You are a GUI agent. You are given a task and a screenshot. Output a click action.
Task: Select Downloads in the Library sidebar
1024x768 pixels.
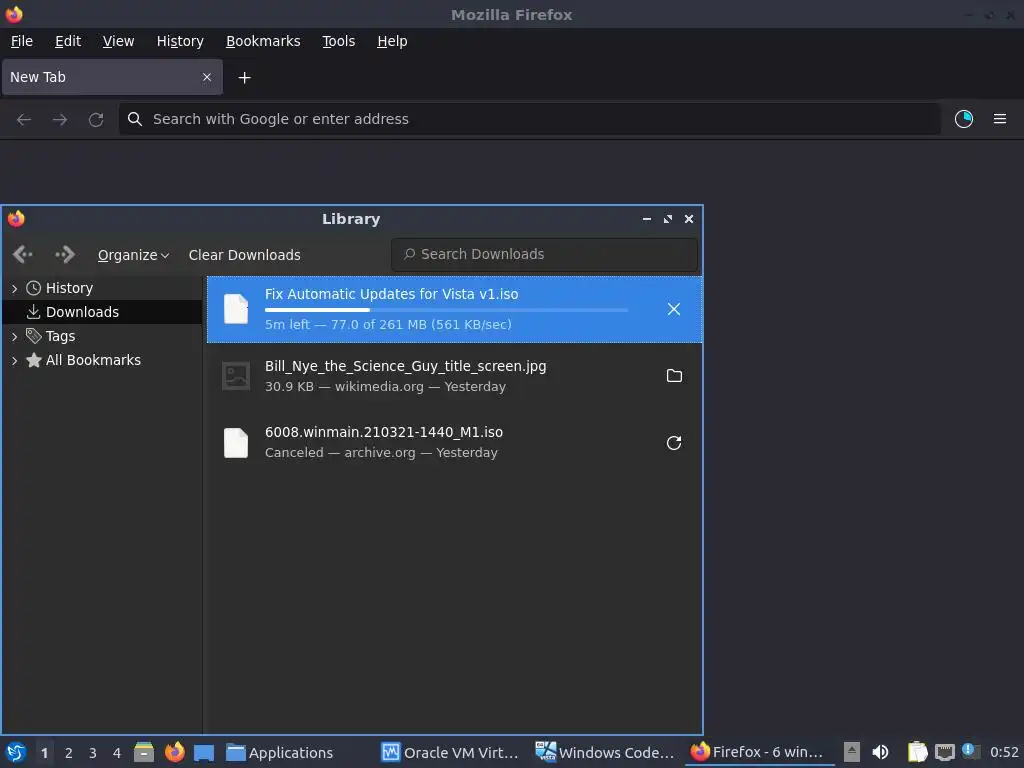(102, 312)
